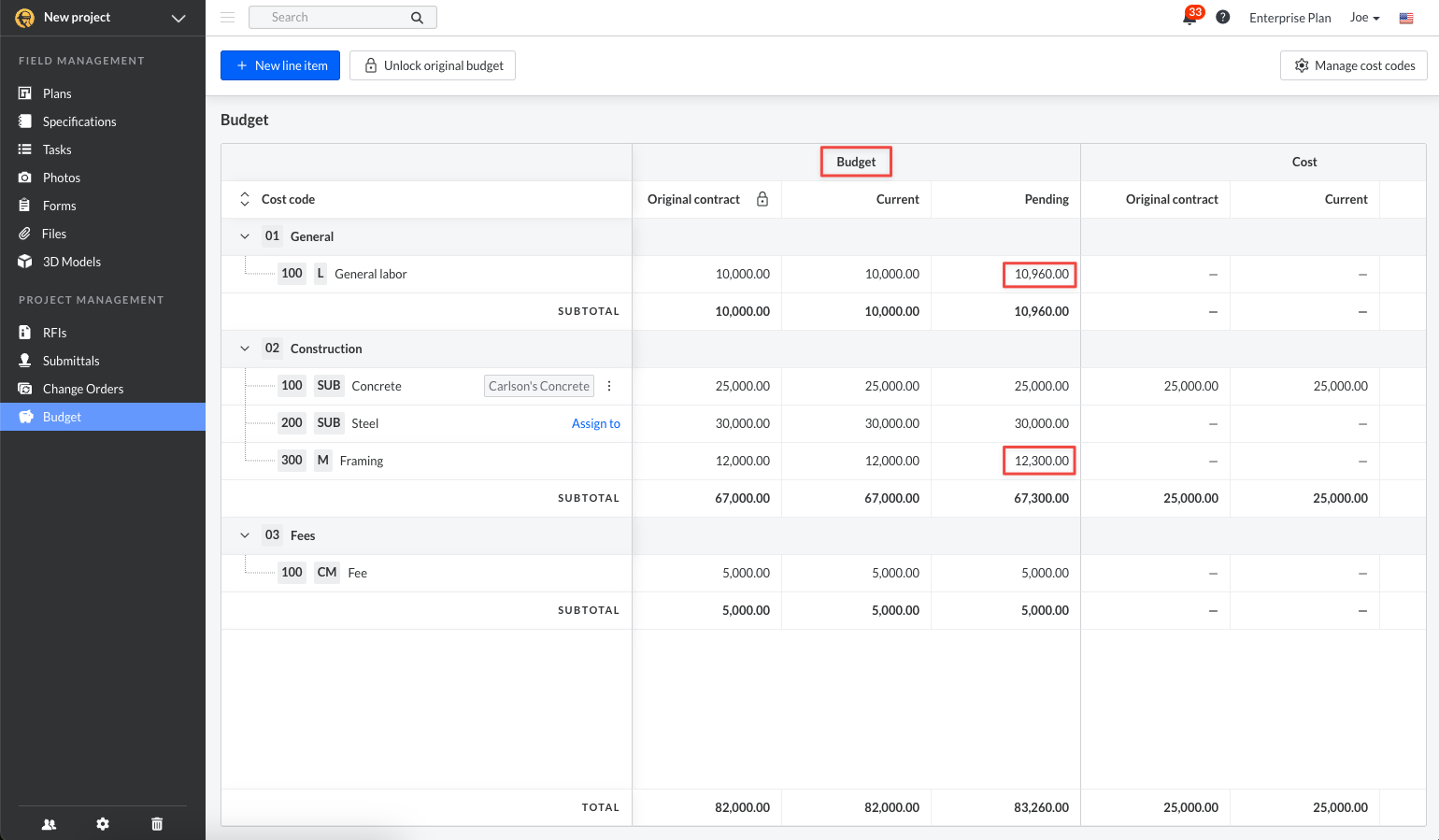Click the help question mark icon
The width and height of the screenshot is (1439, 840).
pyautogui.click(x=1222, y=18)
